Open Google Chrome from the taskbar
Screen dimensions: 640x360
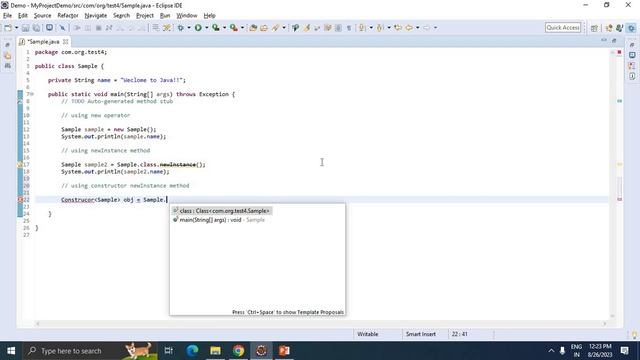(238, 351)
